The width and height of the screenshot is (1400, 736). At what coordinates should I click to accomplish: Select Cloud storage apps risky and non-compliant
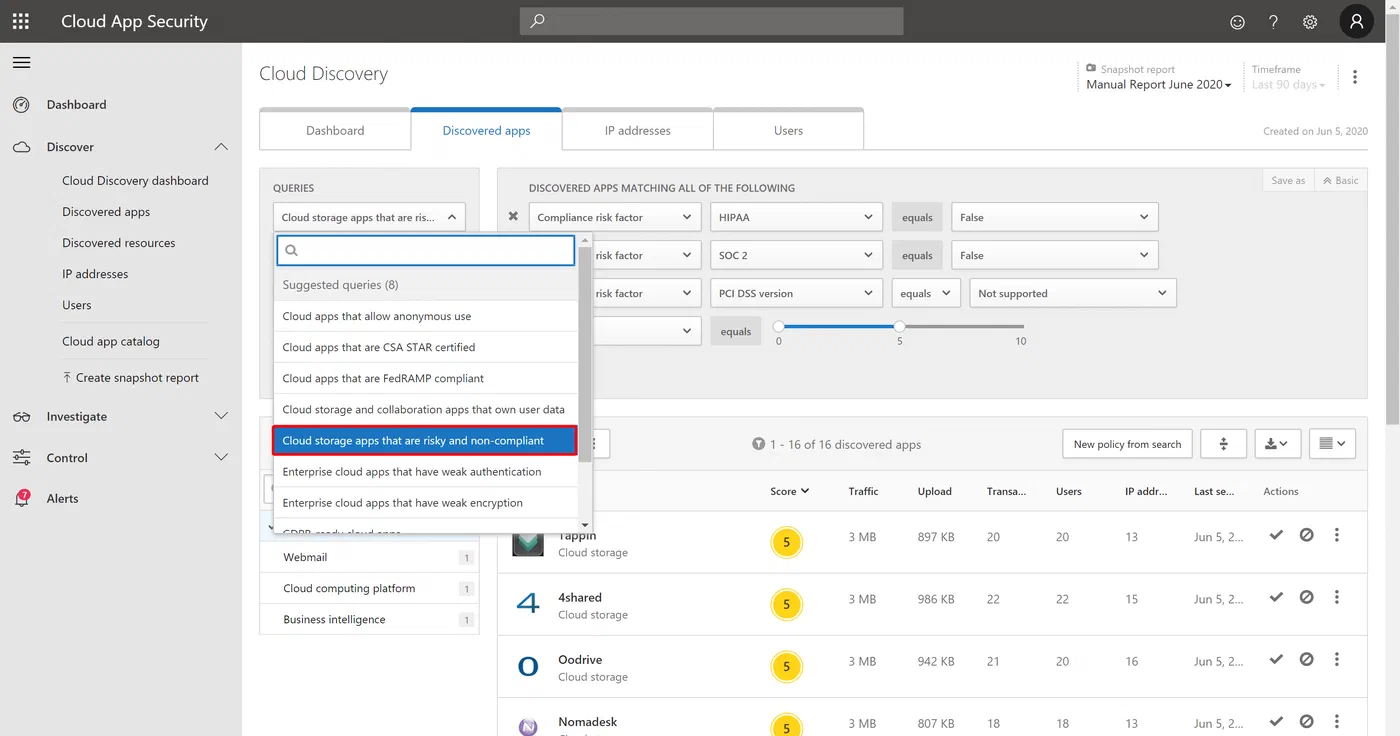pos(426,441)
